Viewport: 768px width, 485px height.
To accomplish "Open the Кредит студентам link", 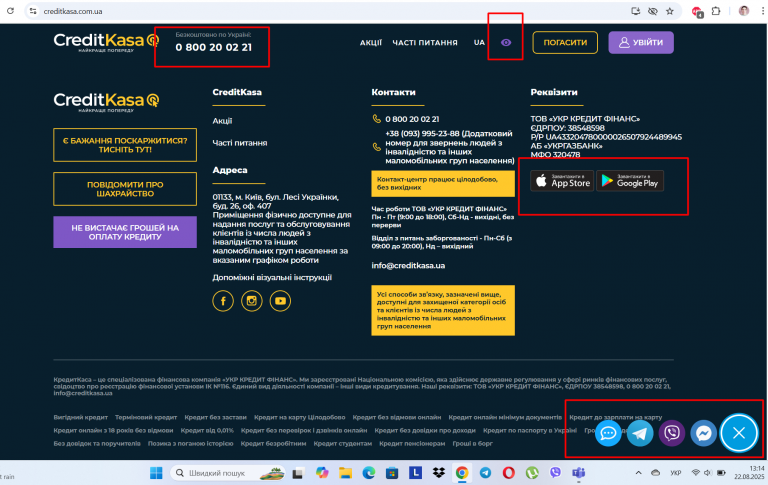I will click(342, 444).
